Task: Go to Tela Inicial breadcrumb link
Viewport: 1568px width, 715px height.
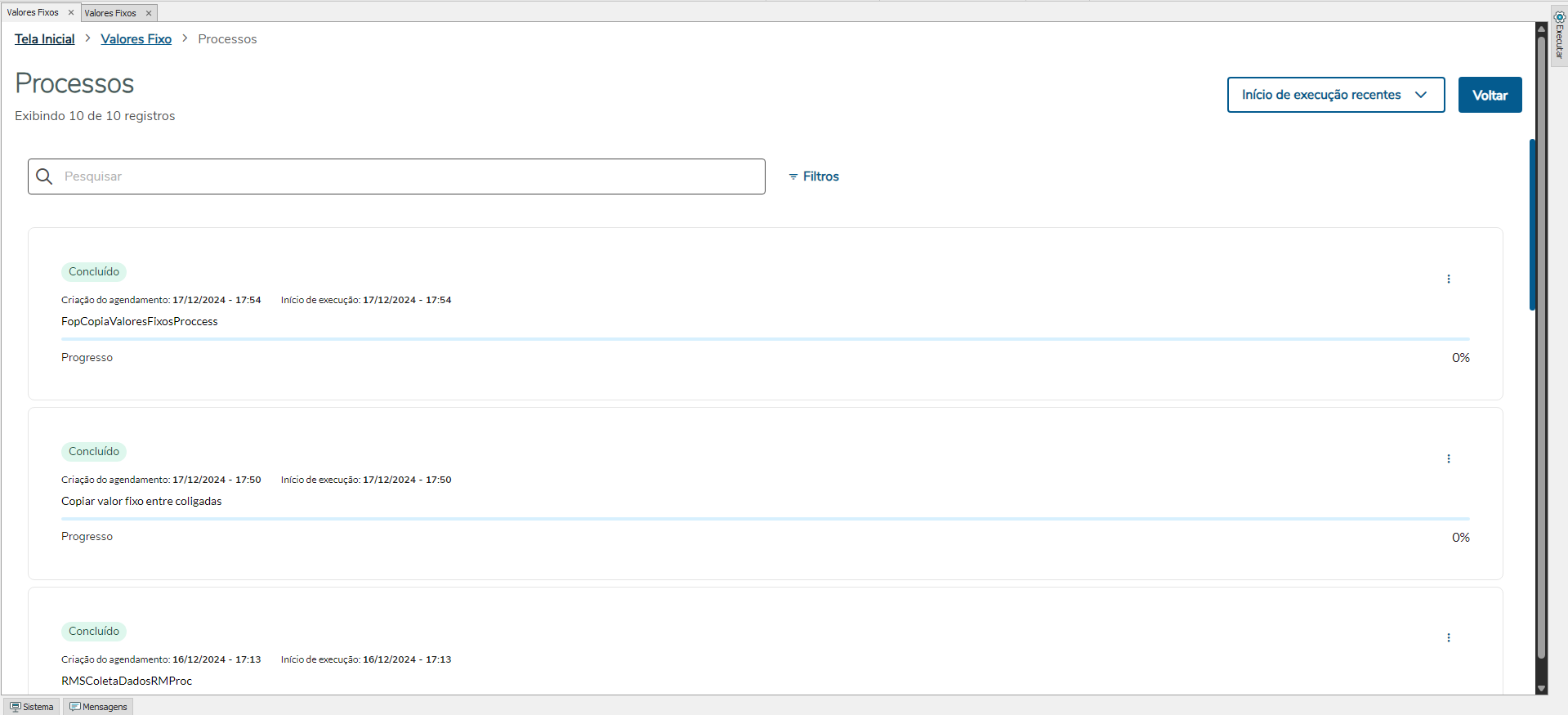Action: (45, 39)
